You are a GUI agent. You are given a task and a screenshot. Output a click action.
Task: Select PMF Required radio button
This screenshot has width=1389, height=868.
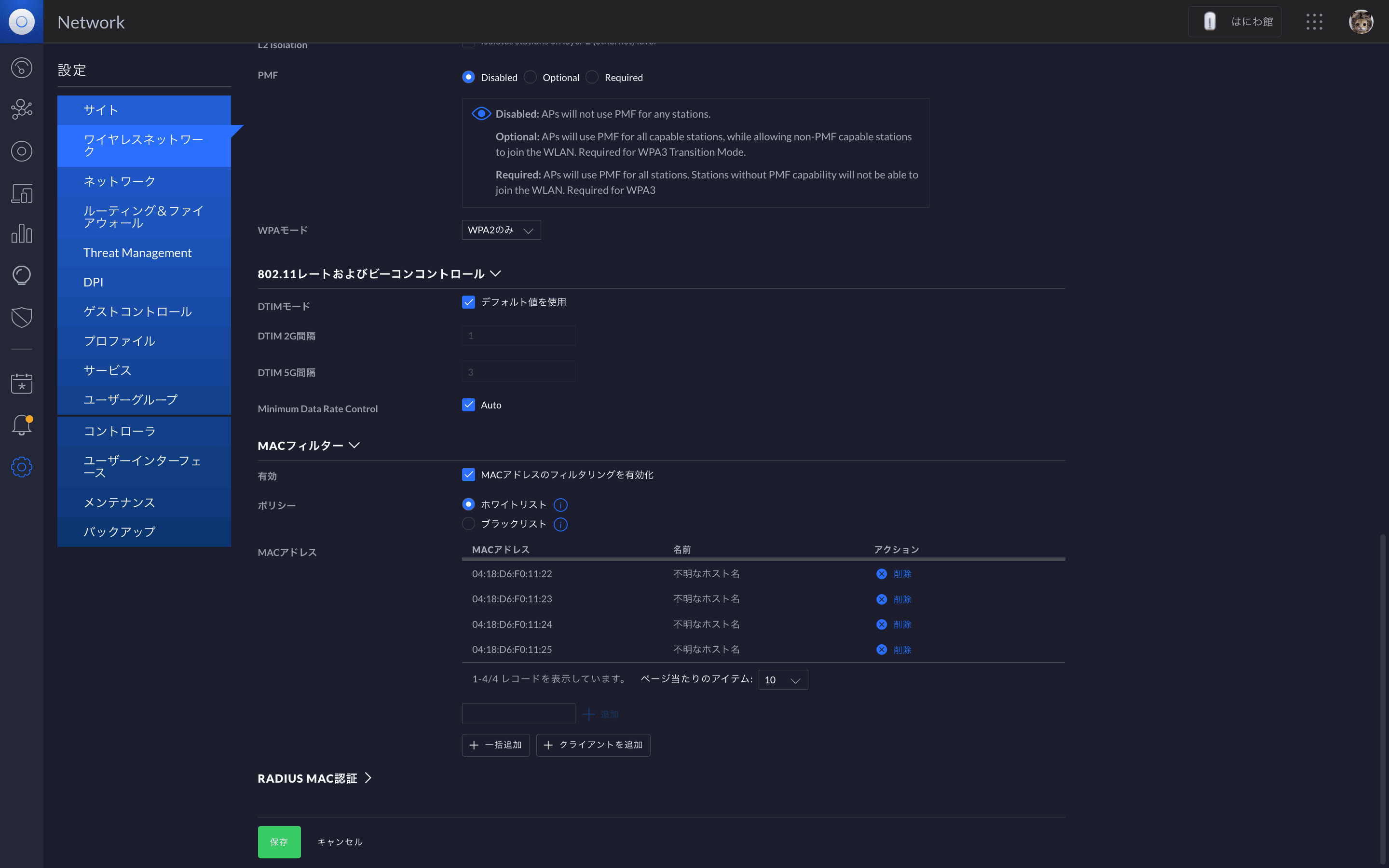point(592,77)
